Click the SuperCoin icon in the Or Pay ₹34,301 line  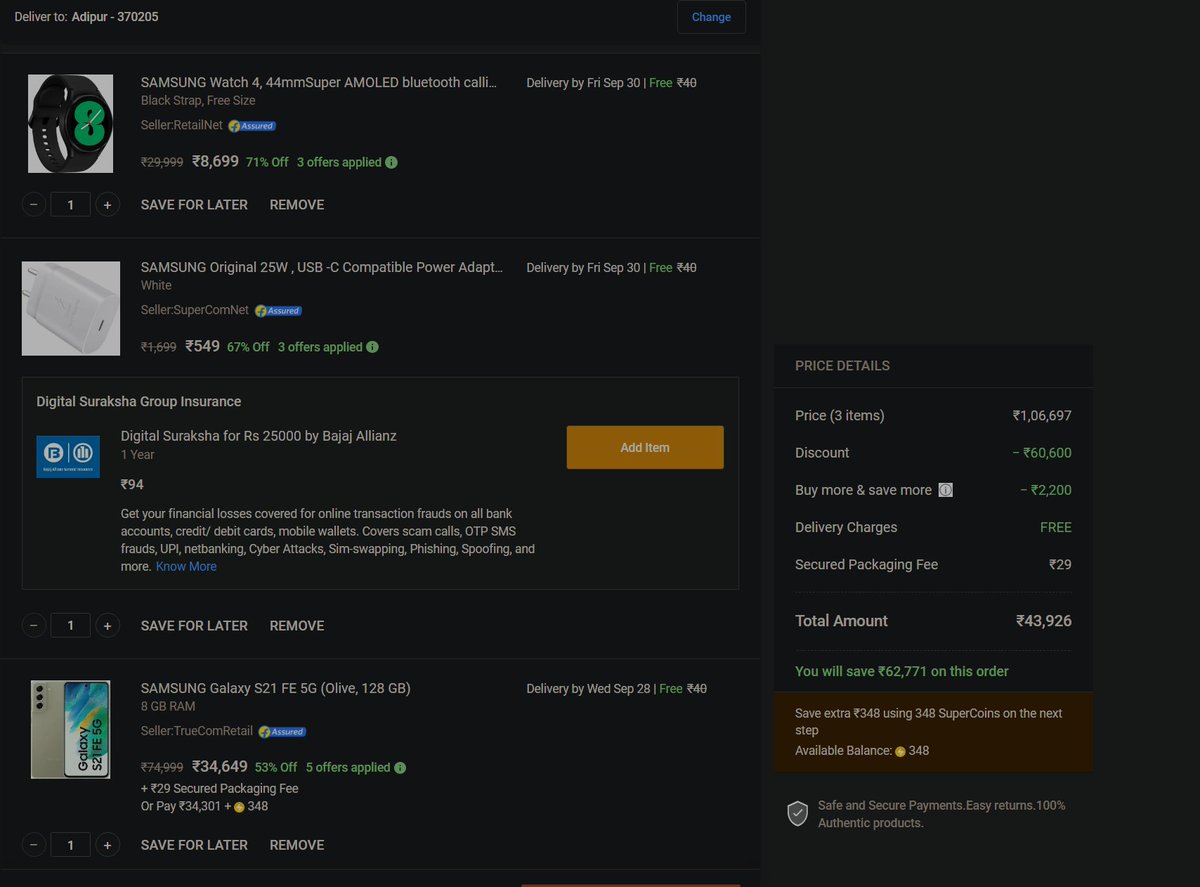[x=239, y=807]
